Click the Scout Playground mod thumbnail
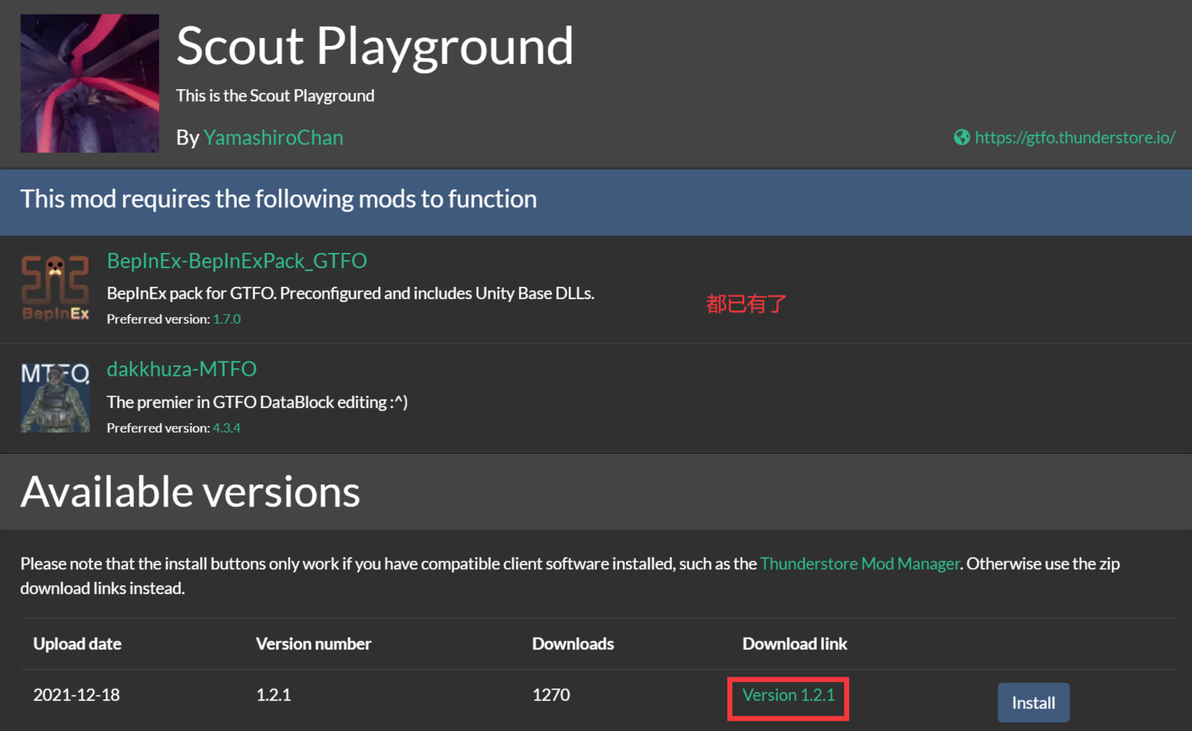1192x731 pixels. point(90,83)
